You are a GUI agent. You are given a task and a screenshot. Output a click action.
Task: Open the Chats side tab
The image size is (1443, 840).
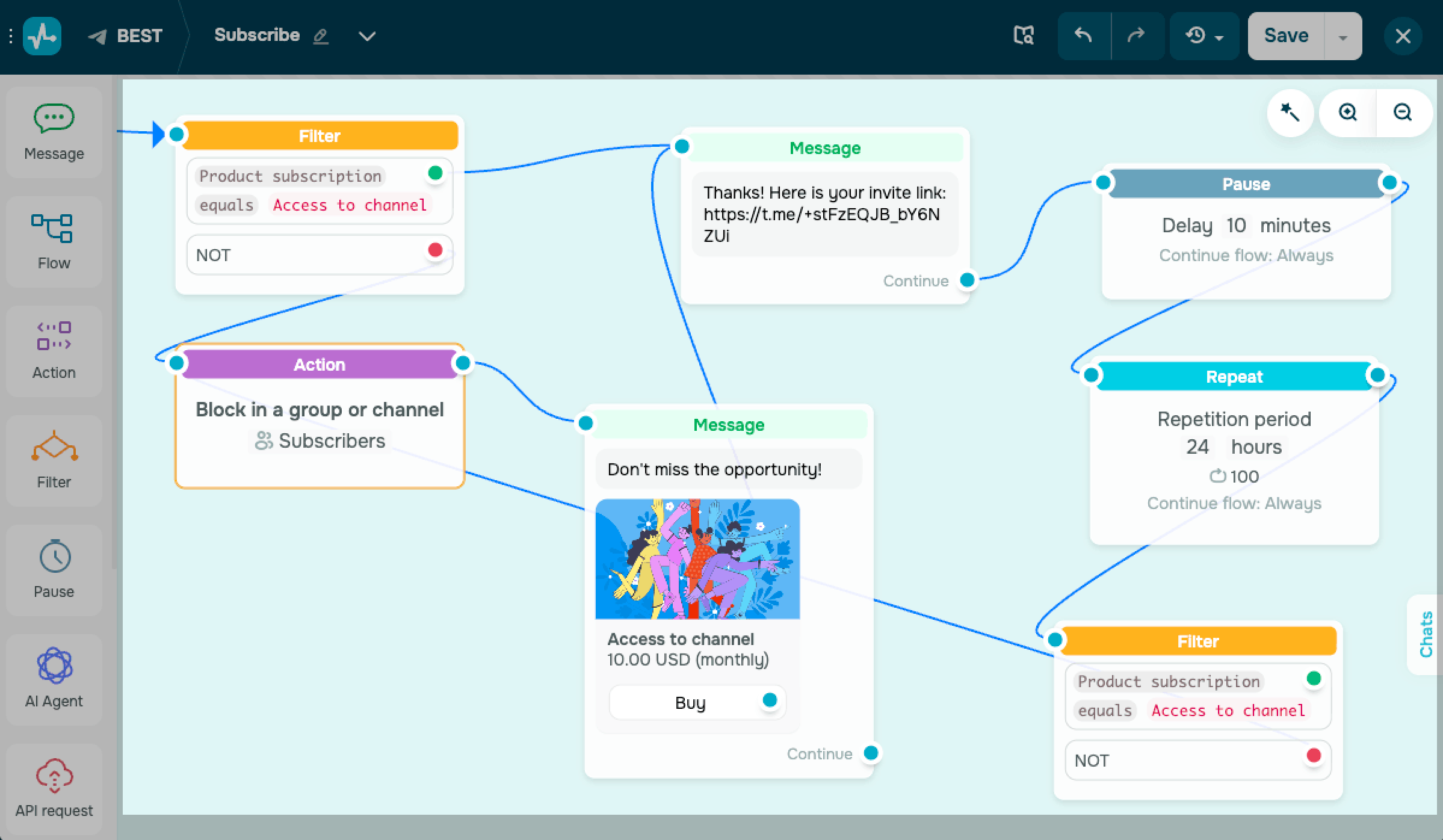point(1426,634)
